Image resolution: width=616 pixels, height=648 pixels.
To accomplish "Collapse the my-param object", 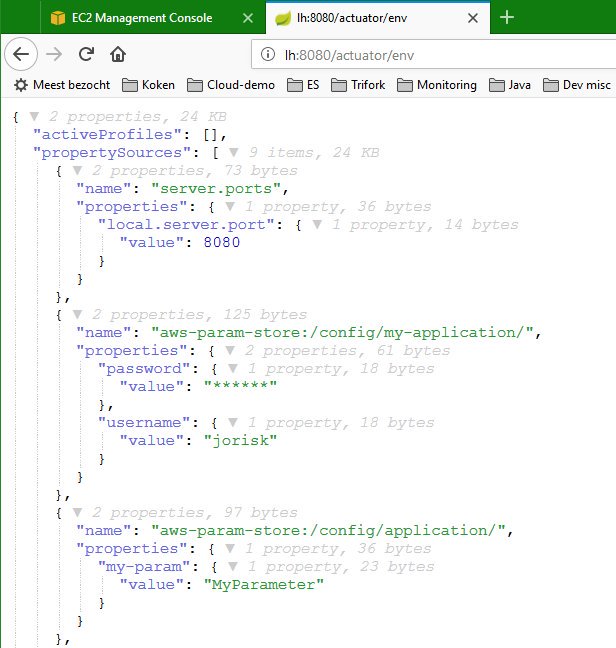I will (233, 567).
